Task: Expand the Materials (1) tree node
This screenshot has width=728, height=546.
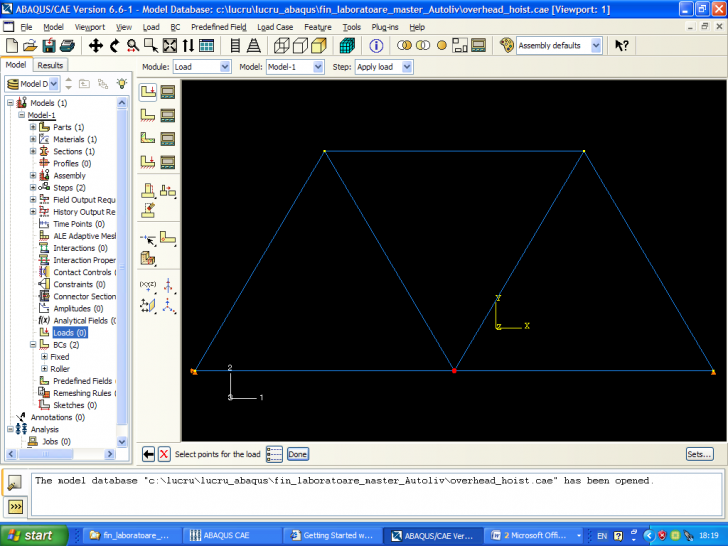Action: coord(33,139)
